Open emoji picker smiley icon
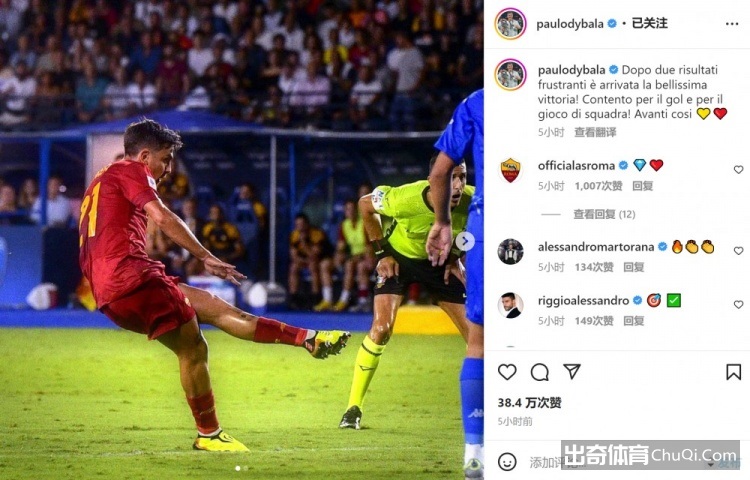The image size is (750, 480). (507, 462)
